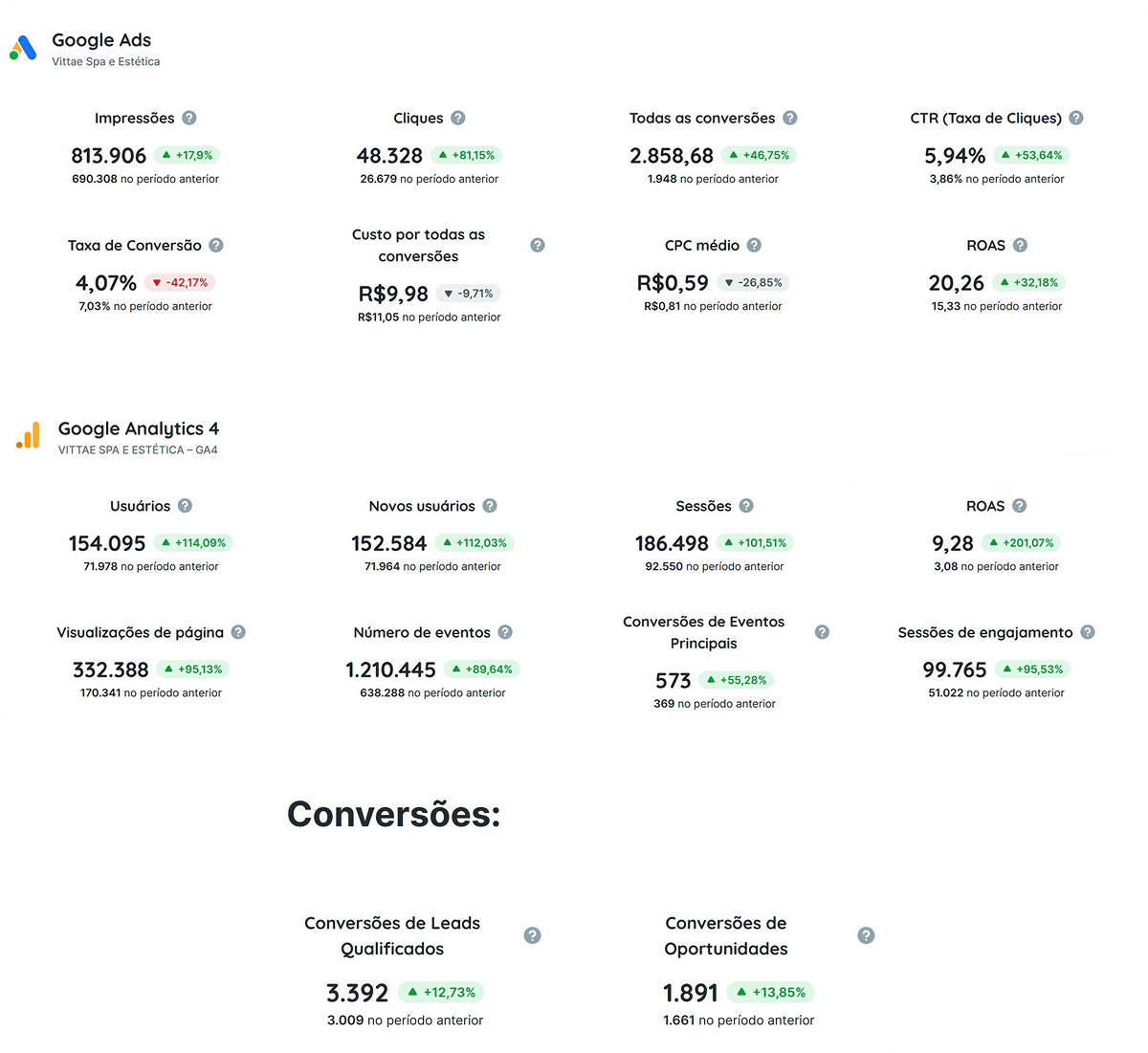
Task: Click the Google Ads logo icon
Action: 23,44
